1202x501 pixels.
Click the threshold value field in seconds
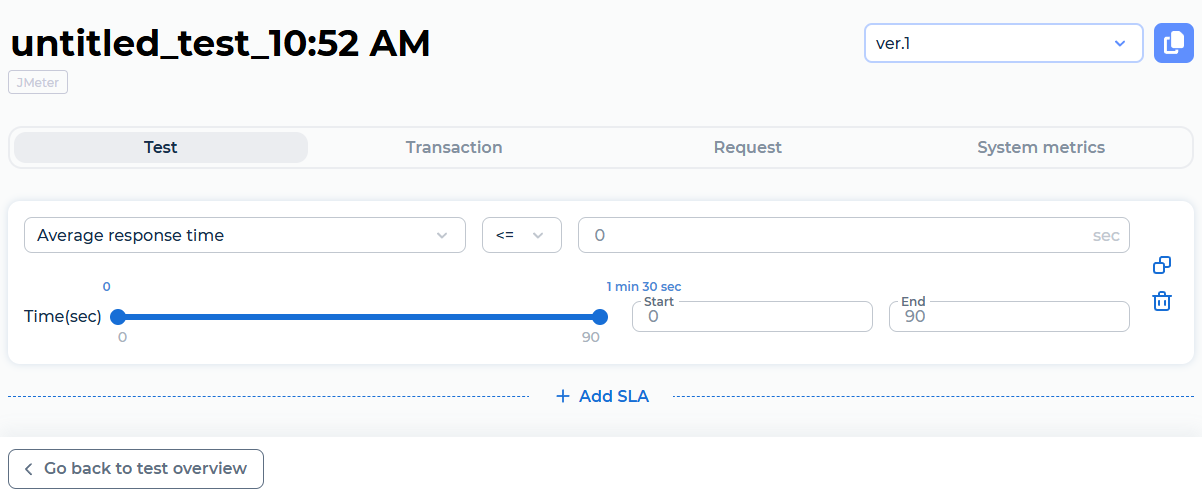(840, 236)
